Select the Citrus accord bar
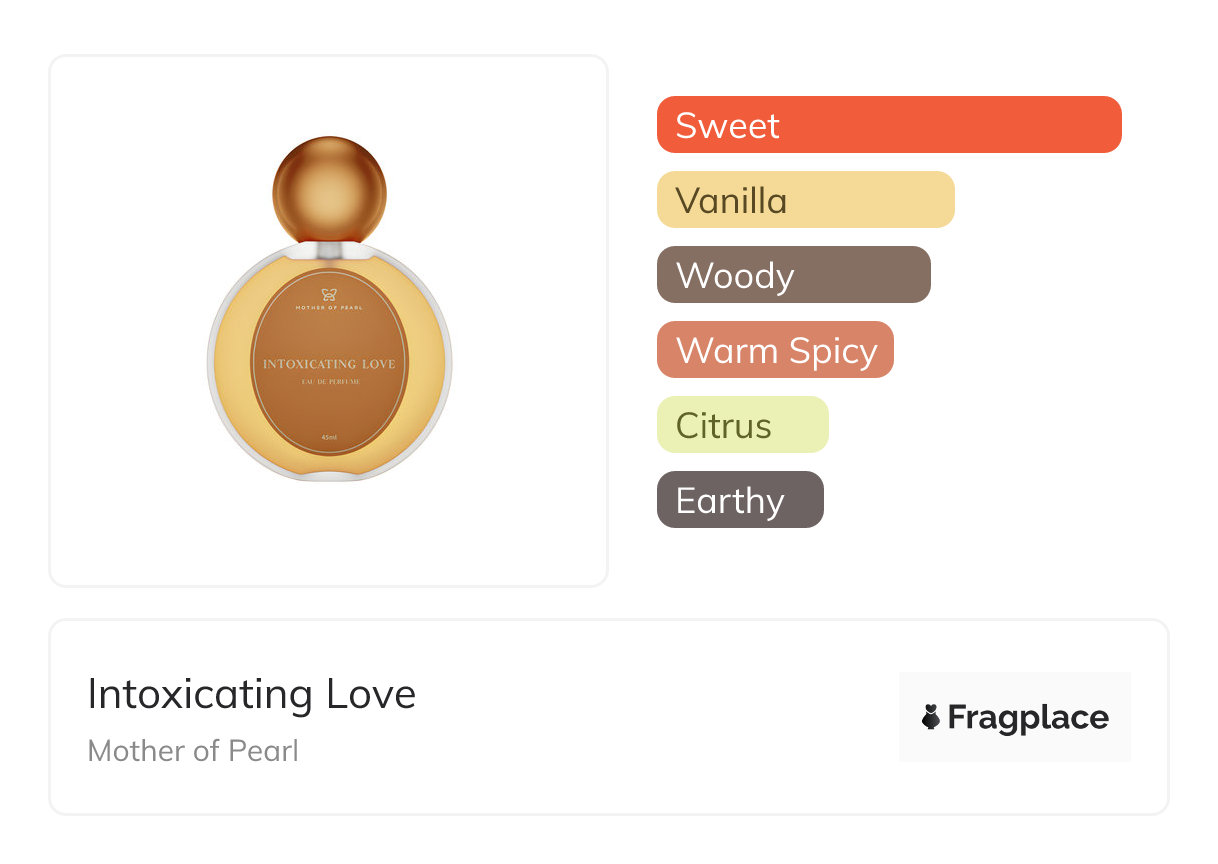Viewport: 1218px width, 864px height. 742,425
